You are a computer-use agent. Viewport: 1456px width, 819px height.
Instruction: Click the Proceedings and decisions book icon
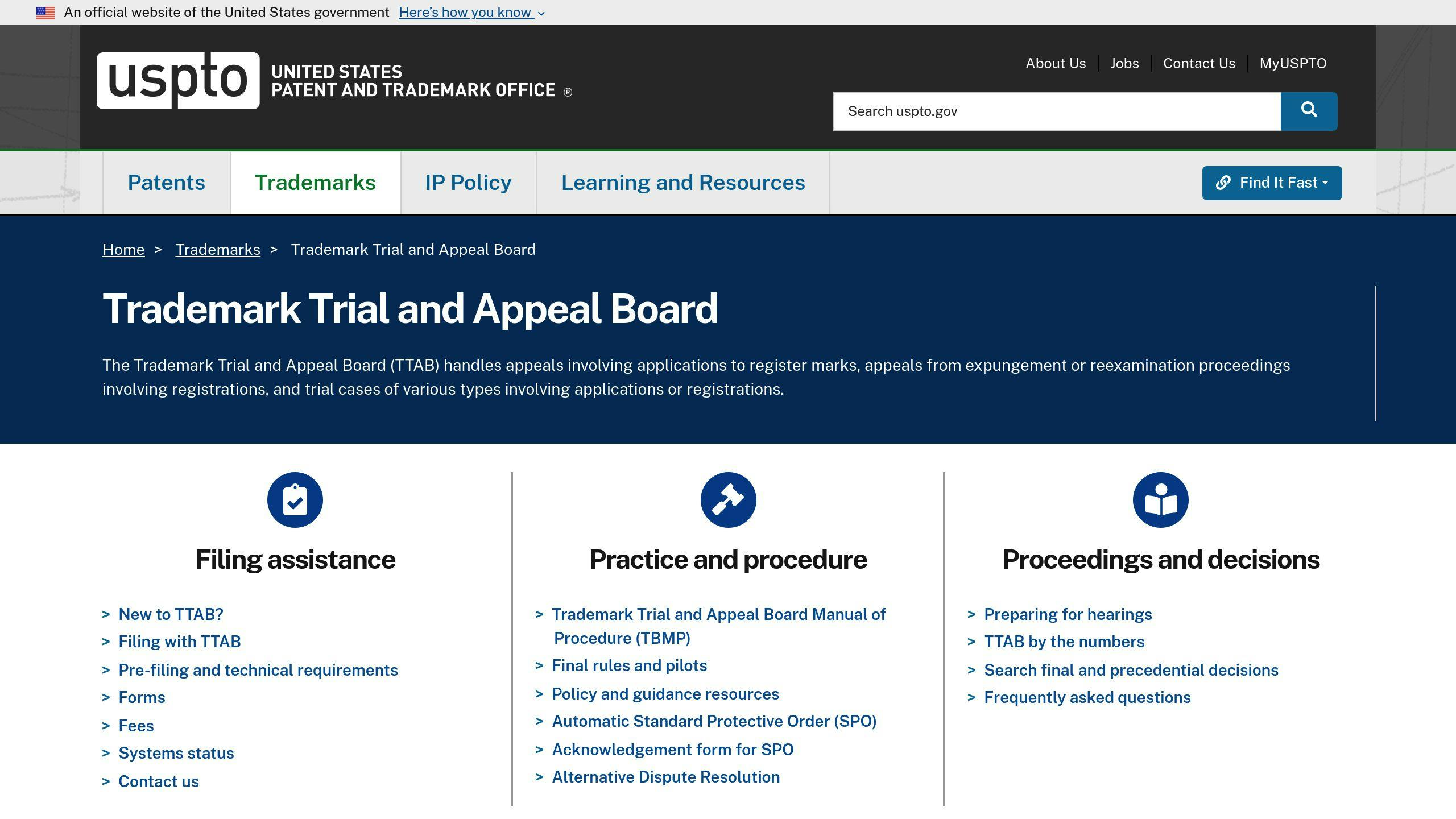[x=1161, y=500]
